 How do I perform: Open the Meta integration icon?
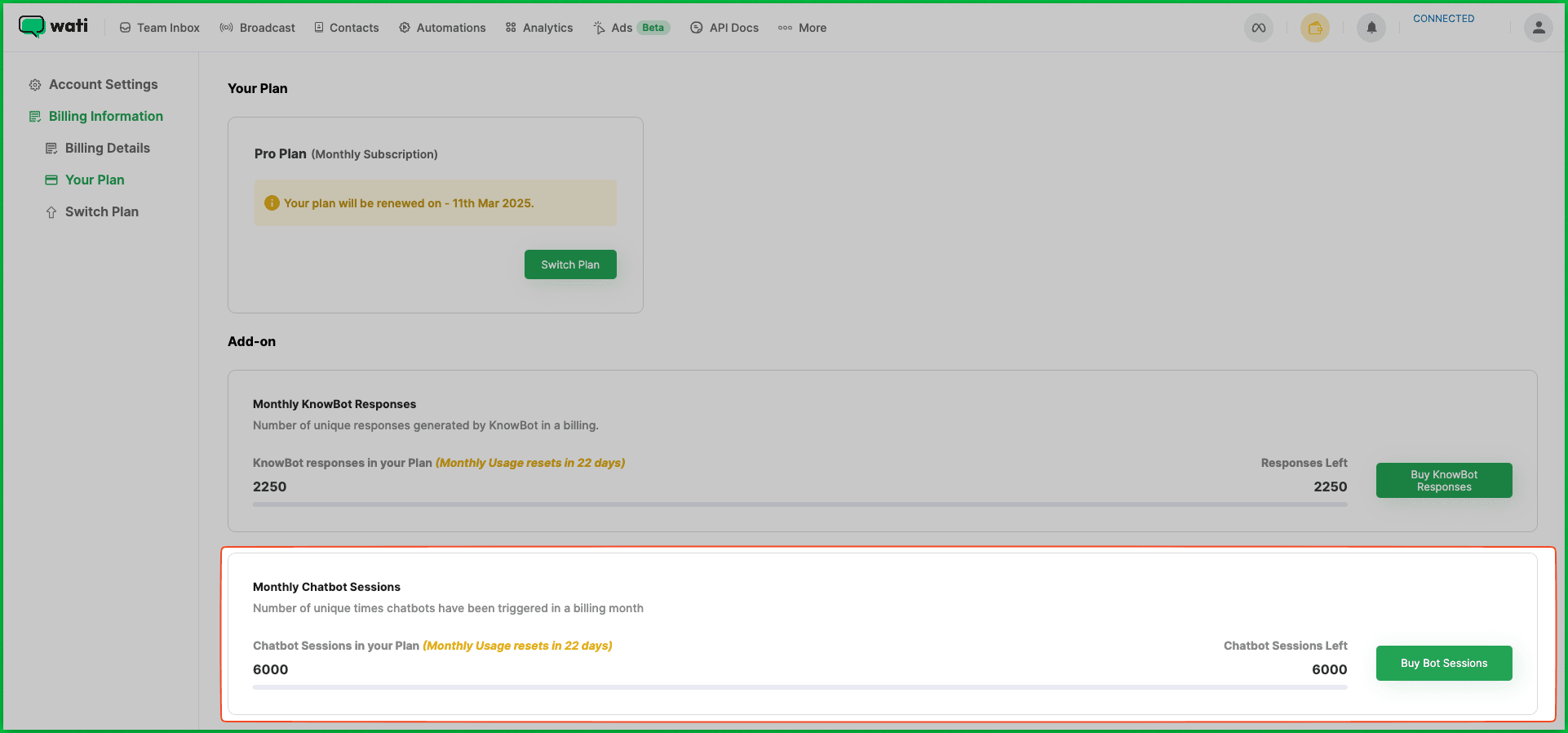click(1259, 28)
